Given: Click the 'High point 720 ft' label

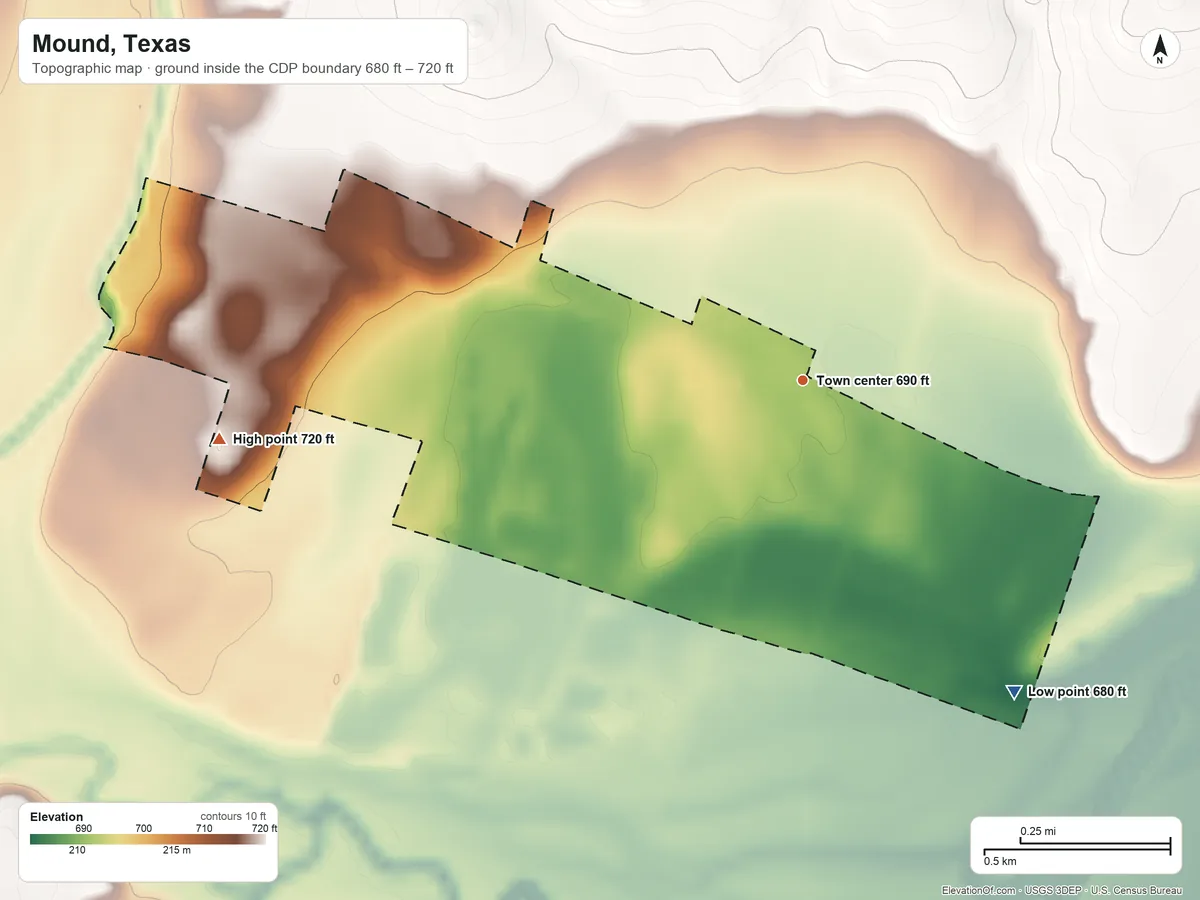Looking at the screenshot, I should 284,439.
